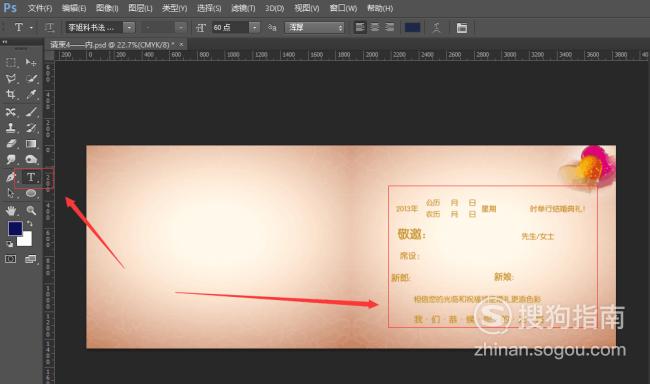Viewport: 650px width, 384px height.
Task: Expand the 60 点 font size dropdown
Action: tap(255, 28)
